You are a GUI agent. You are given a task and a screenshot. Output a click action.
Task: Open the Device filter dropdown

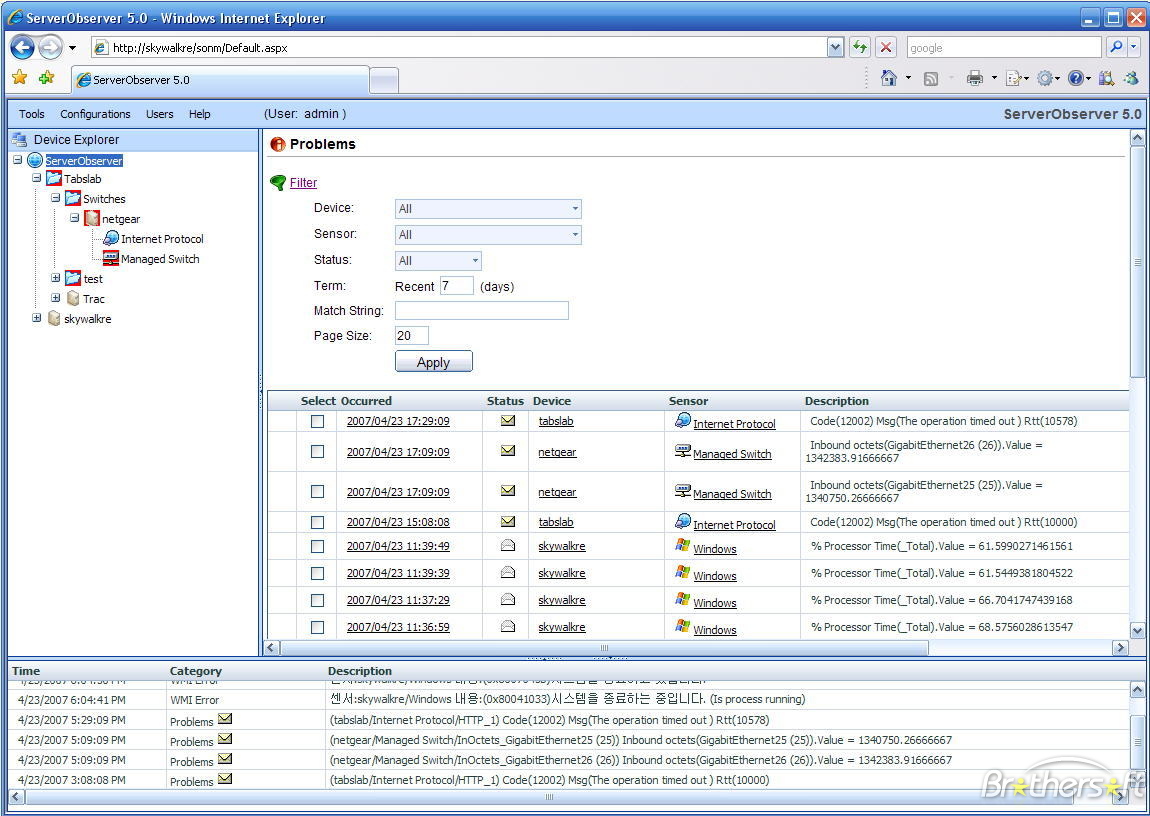click(x=488, y=209)
